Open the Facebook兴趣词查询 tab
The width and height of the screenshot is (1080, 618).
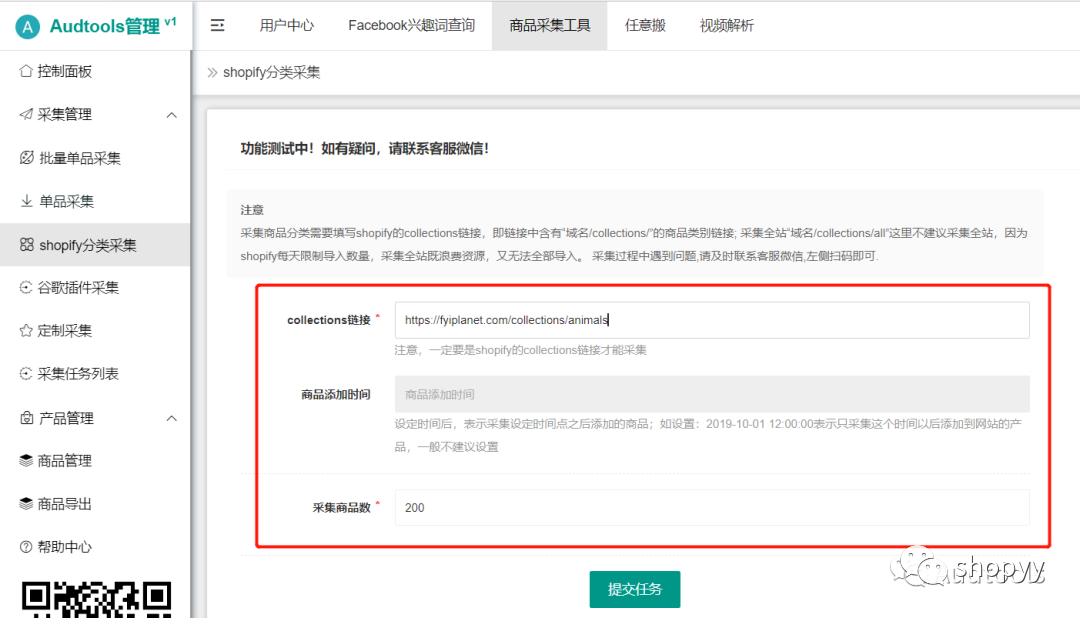(415, 25)
